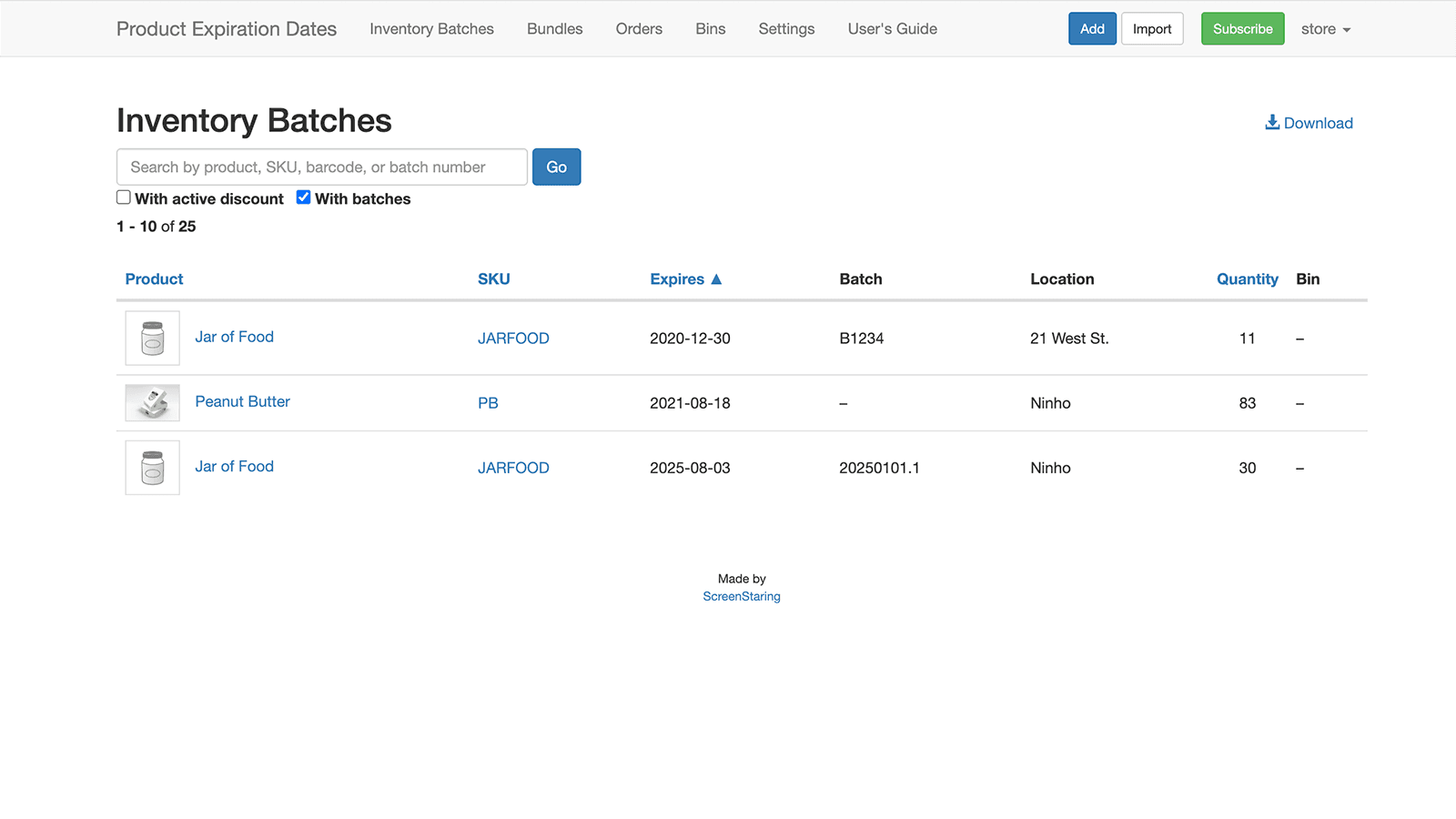
Task: Sort products by SKU column header
Action: pos(493,278)
